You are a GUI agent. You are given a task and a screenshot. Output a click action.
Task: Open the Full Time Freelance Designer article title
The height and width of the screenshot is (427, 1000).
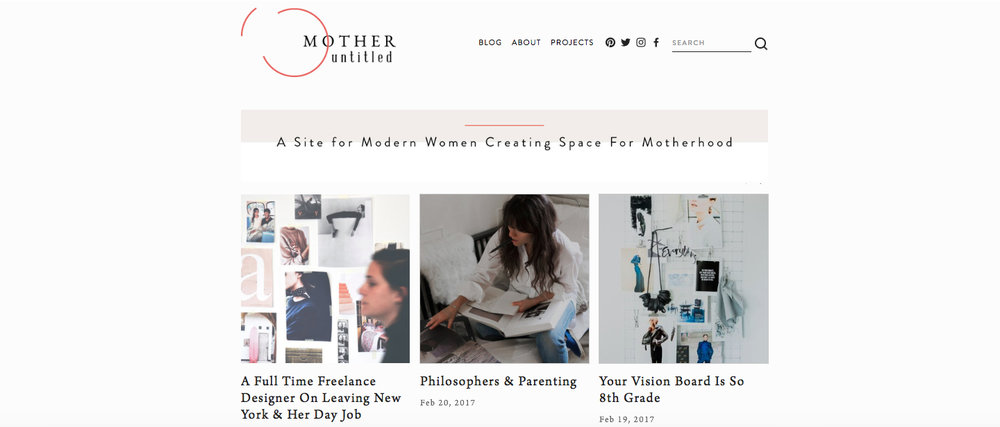tap(321, 398)
